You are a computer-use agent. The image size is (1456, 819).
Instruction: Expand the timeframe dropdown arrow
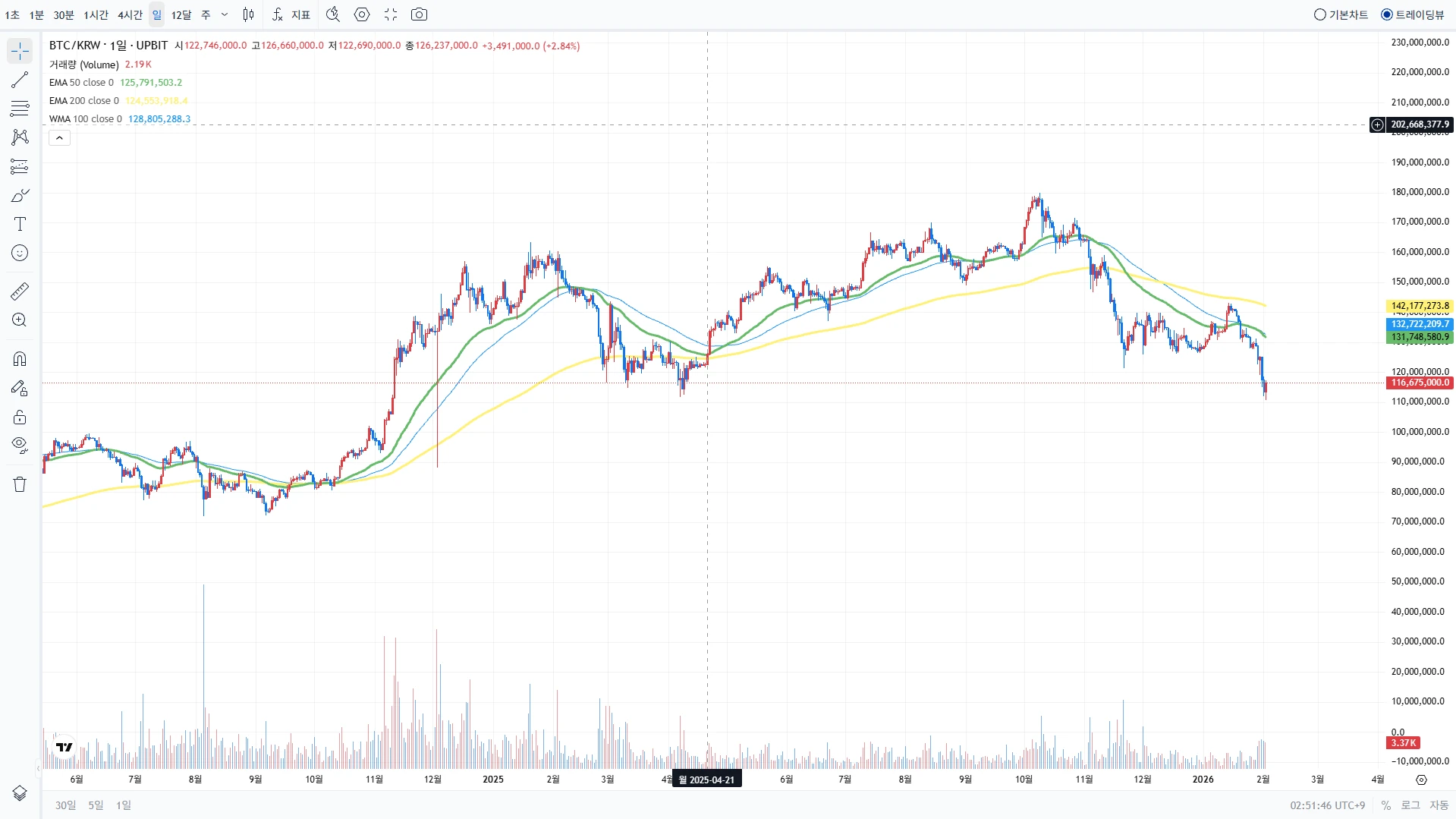click(x=225, y=14)
